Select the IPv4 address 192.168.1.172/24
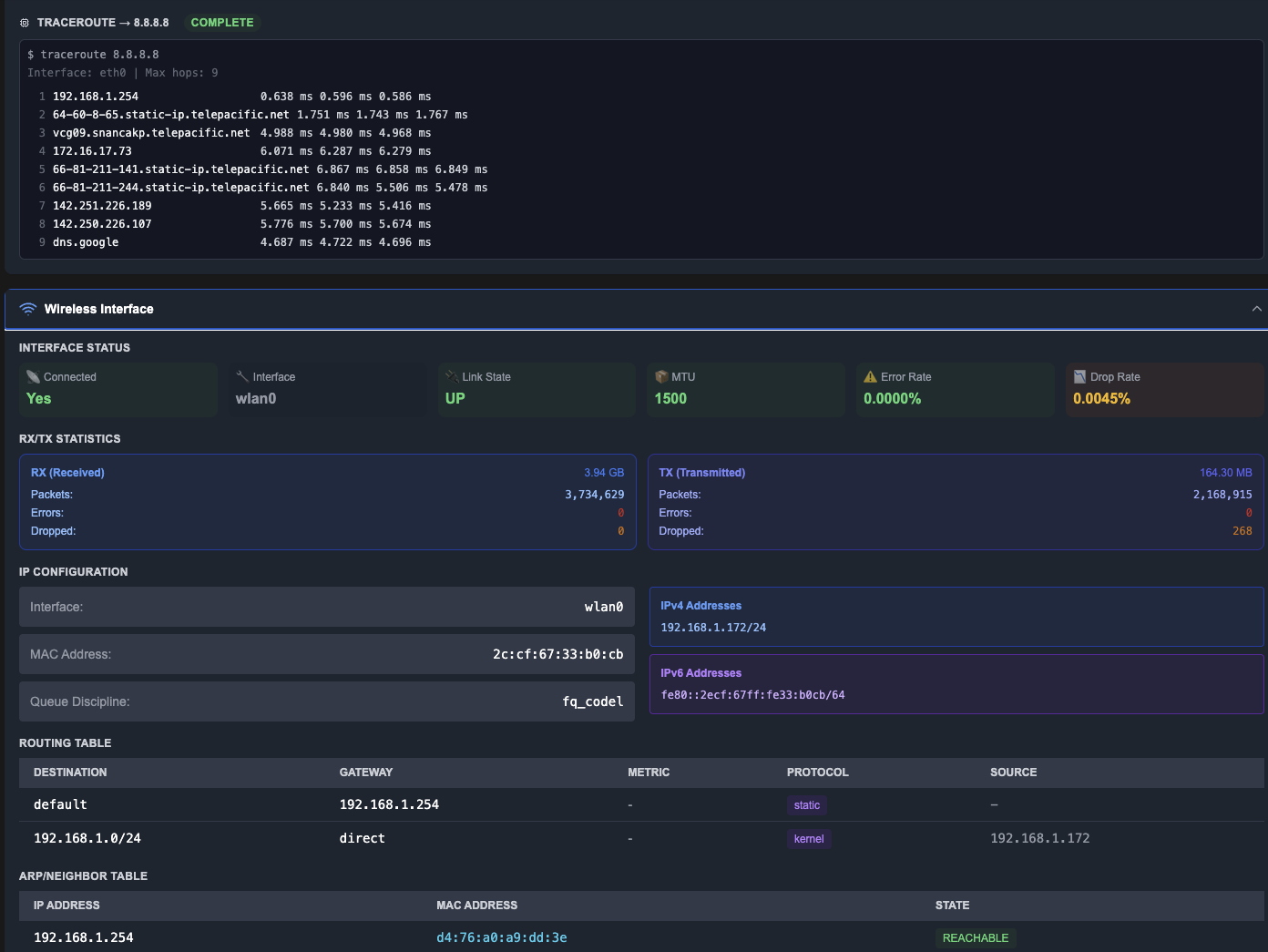 tap(713, 628)
